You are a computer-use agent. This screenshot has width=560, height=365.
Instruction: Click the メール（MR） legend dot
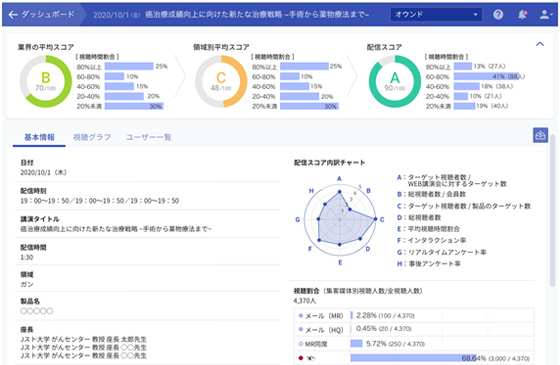tap(301, 316)
